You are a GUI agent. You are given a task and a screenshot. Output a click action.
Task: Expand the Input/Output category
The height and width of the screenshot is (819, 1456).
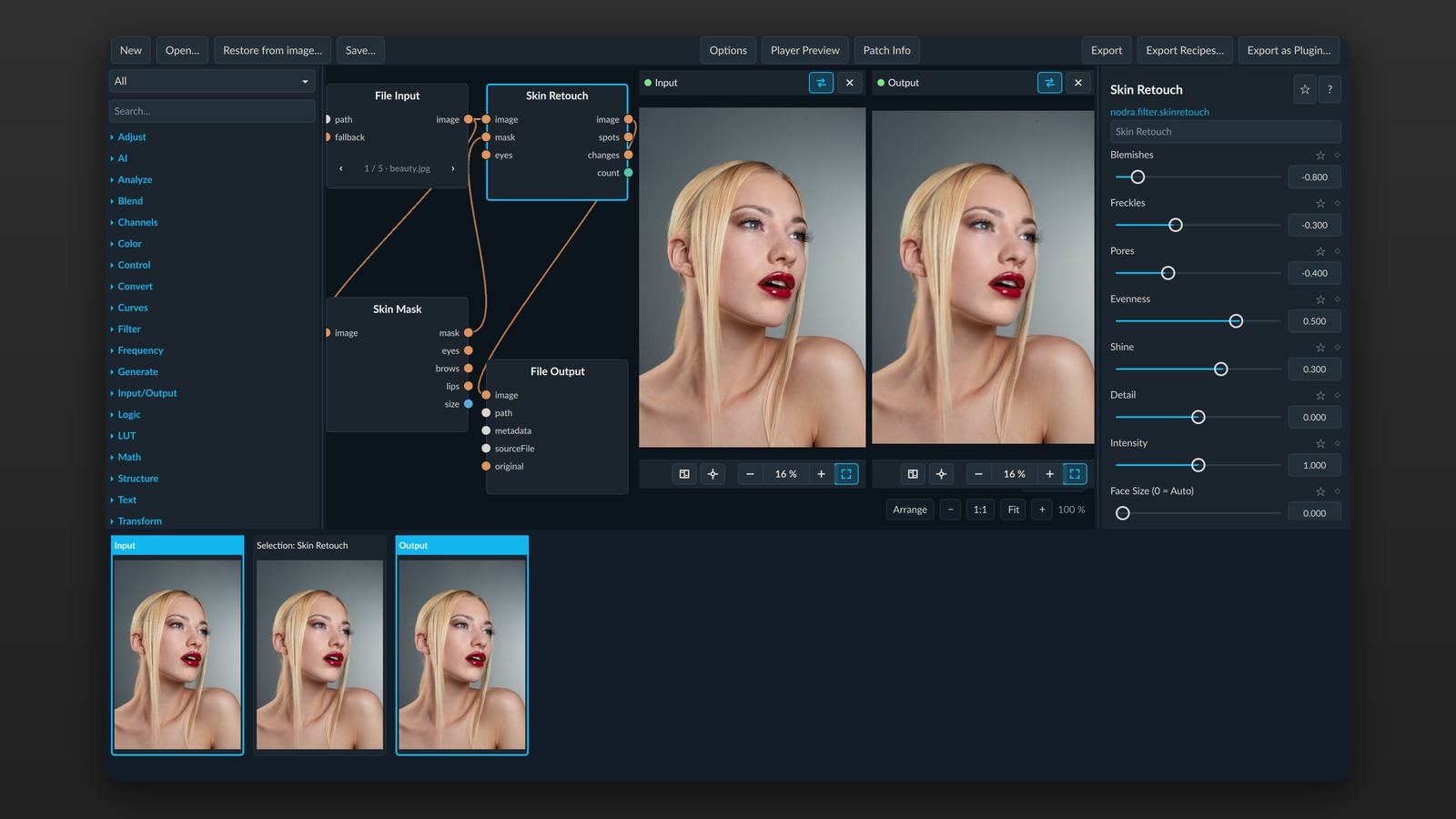tap(147, 393)
